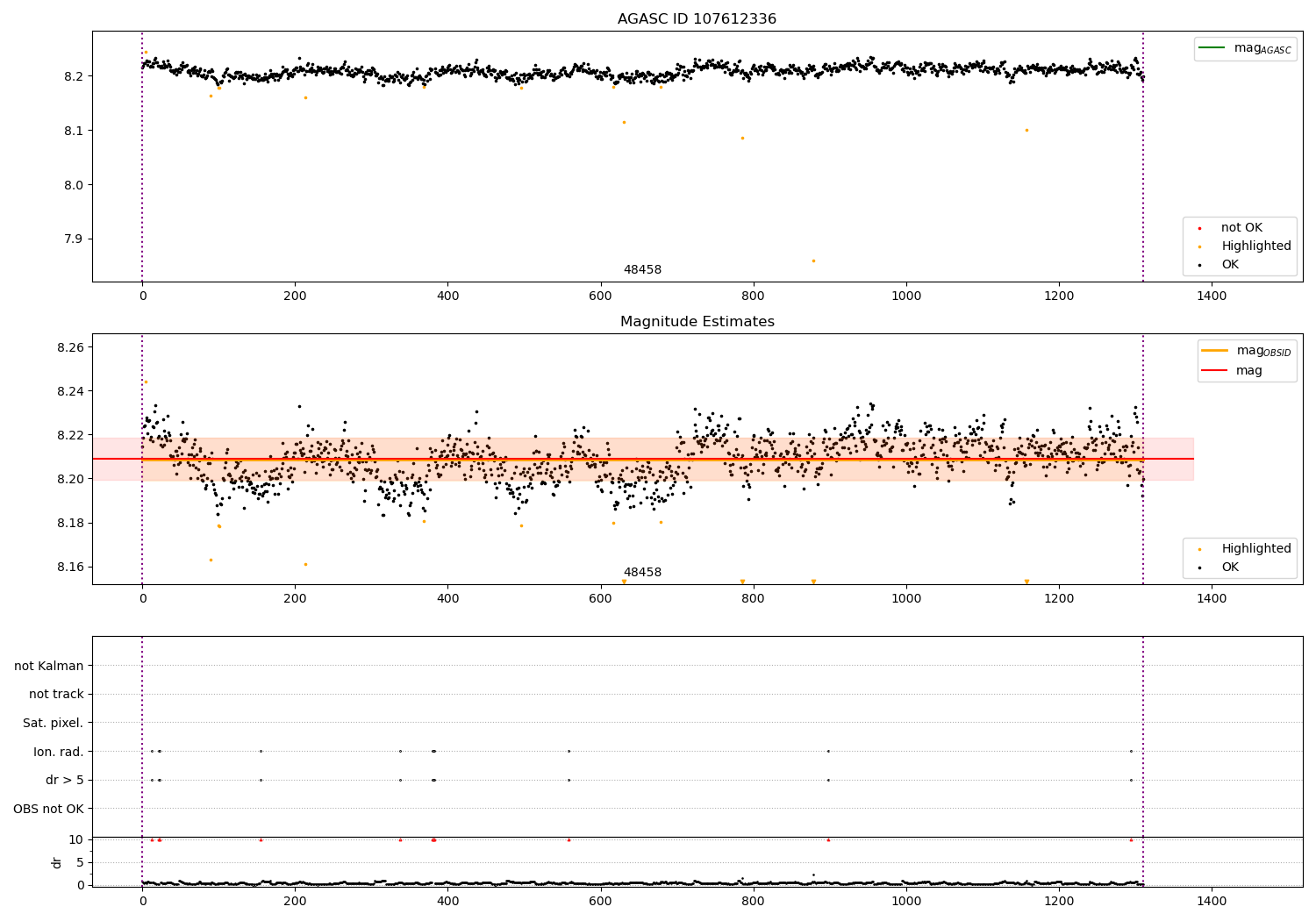This screenshot has width=1316, height=921.
Task: Click "Highlighted" in the middle plot's legend
Action: 1256,549
